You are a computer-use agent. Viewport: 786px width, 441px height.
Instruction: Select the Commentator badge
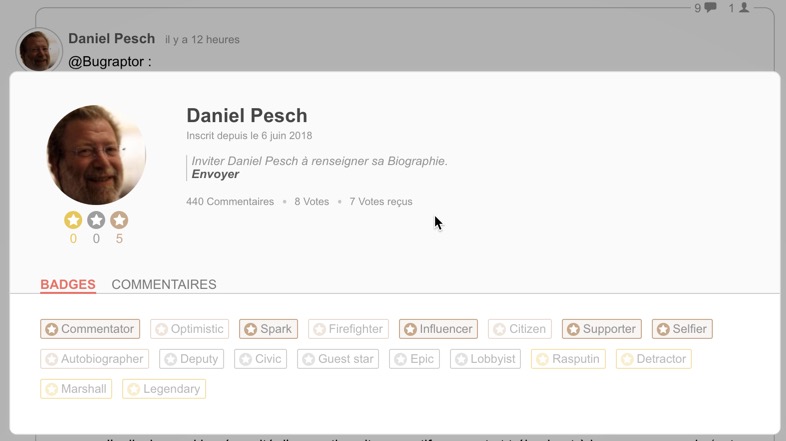[90, 329]
